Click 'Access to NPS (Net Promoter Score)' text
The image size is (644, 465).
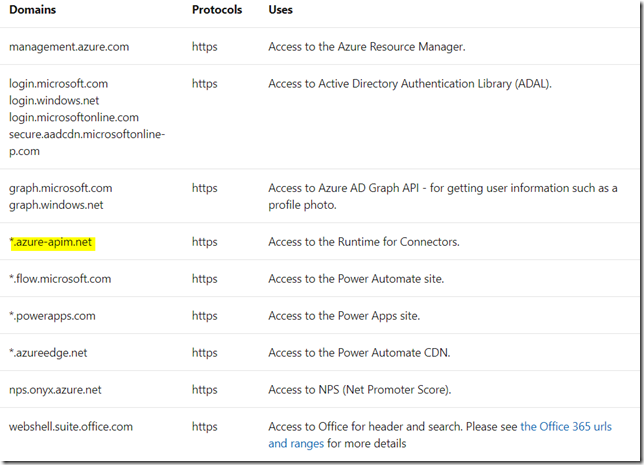coord(360,390)
